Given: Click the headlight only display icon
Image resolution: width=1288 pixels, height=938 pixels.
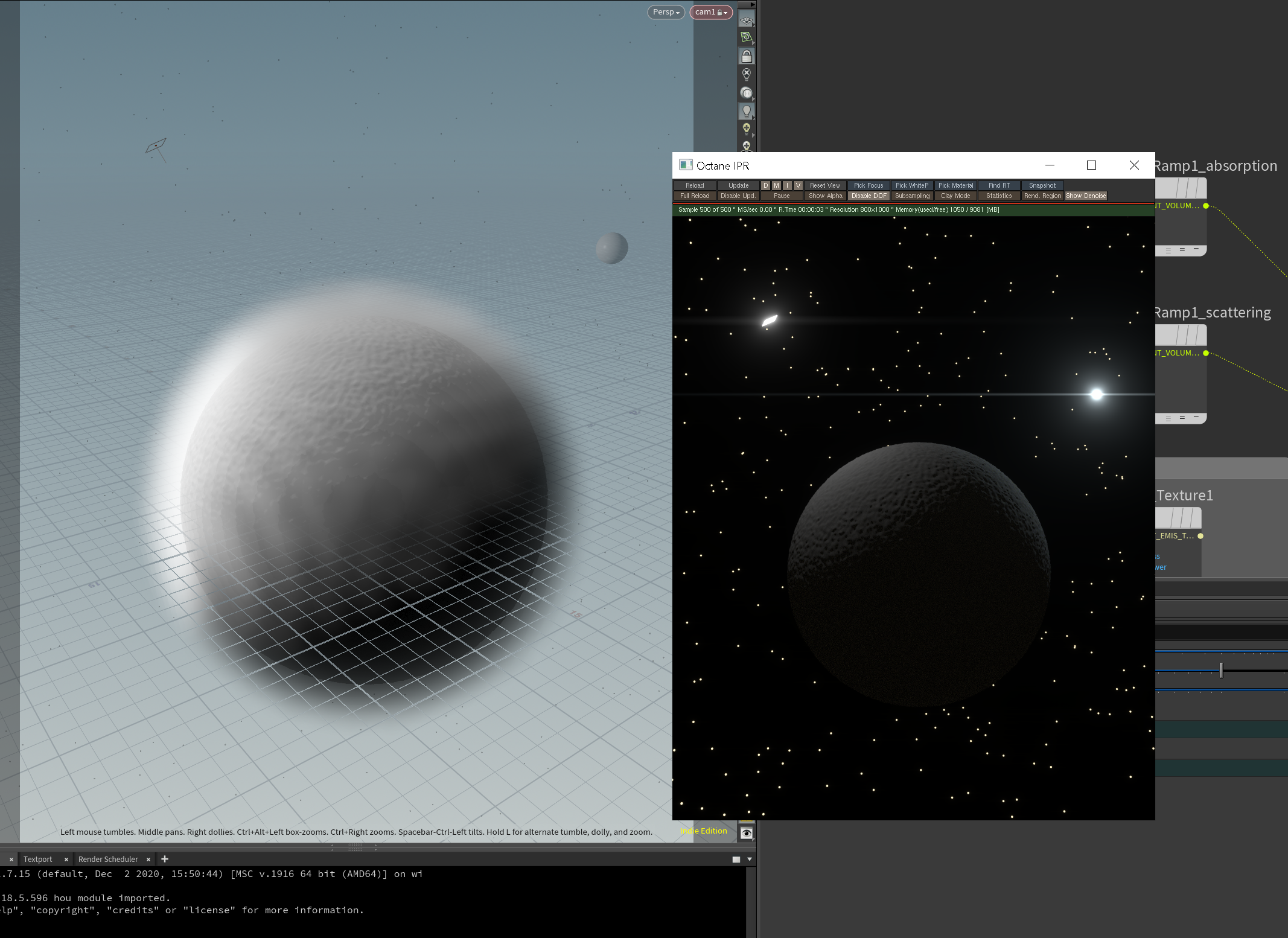Looking at the screenshot, I should tap(747, 93).
